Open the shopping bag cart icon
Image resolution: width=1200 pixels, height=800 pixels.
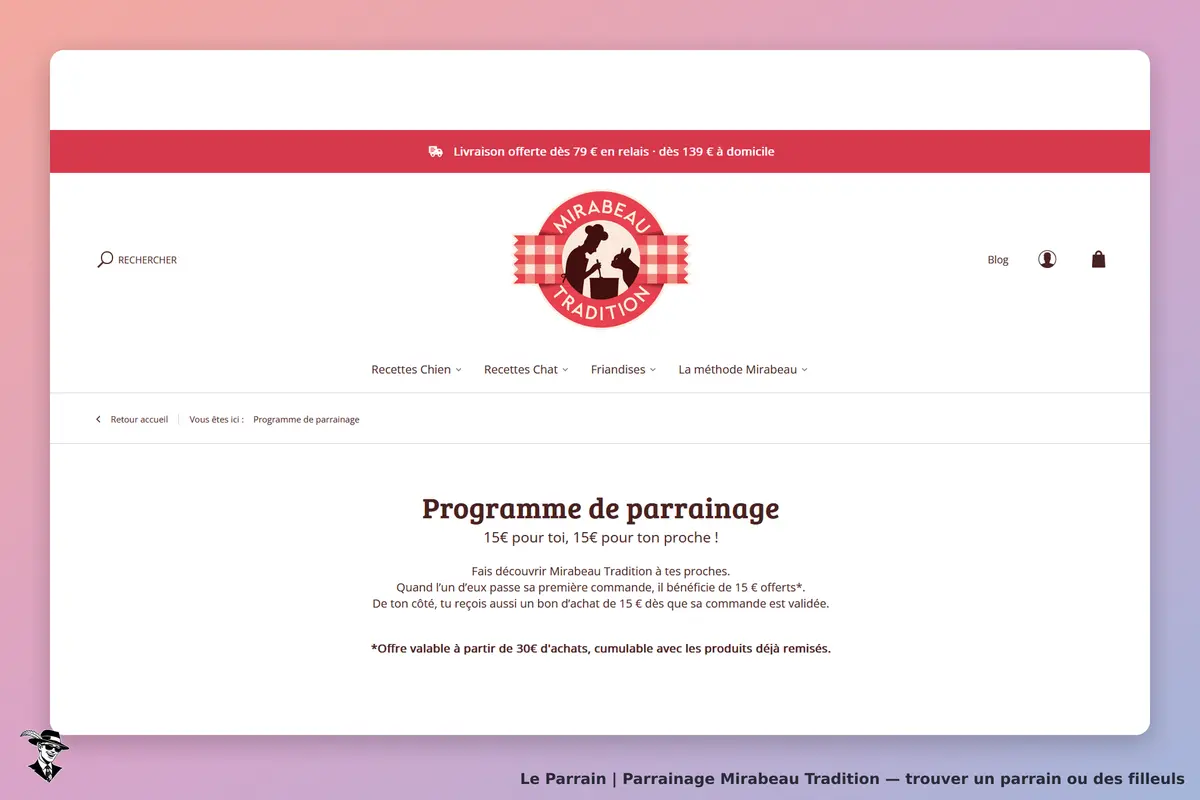coord(1098,260)
